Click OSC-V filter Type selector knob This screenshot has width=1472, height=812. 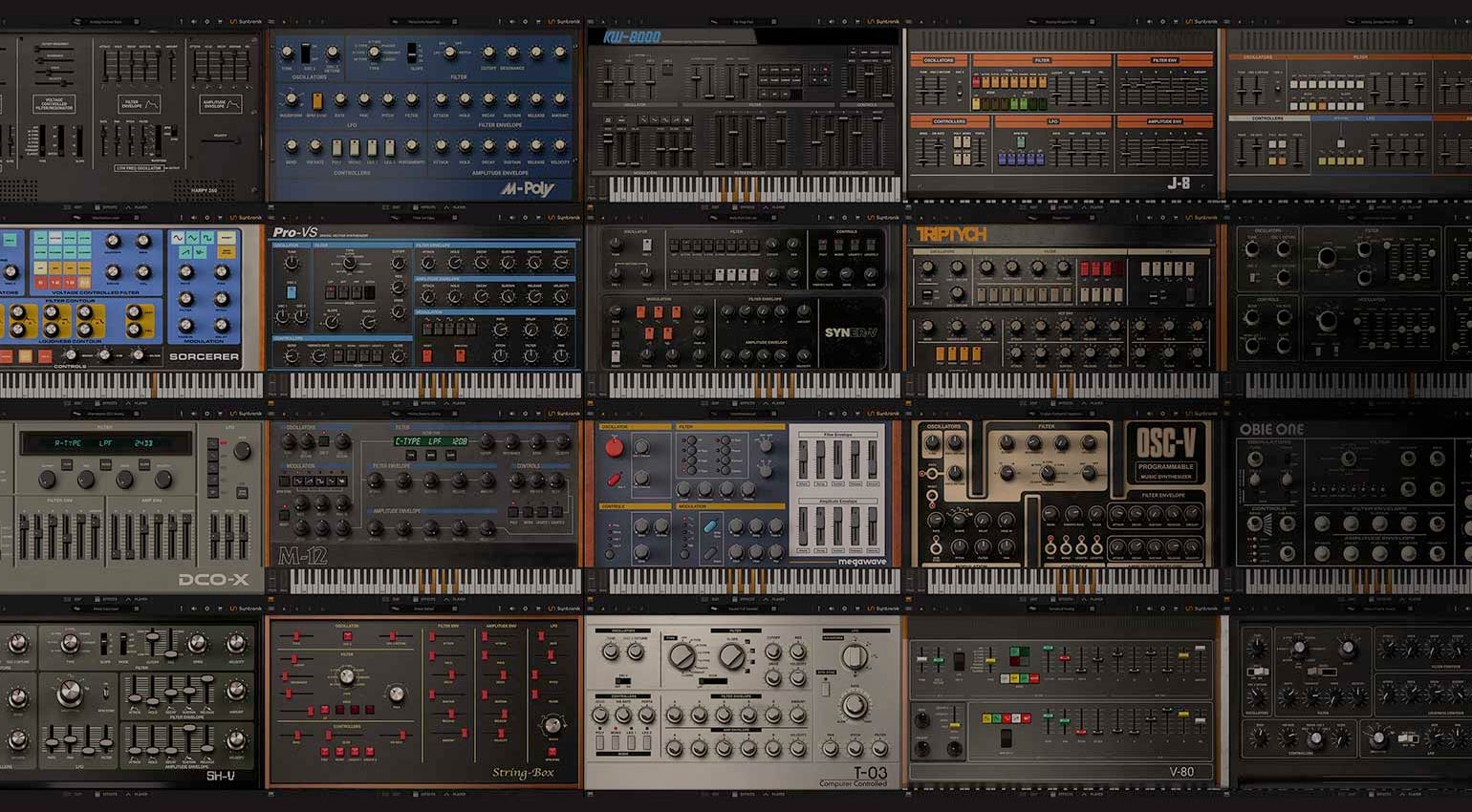point(1047,473)
